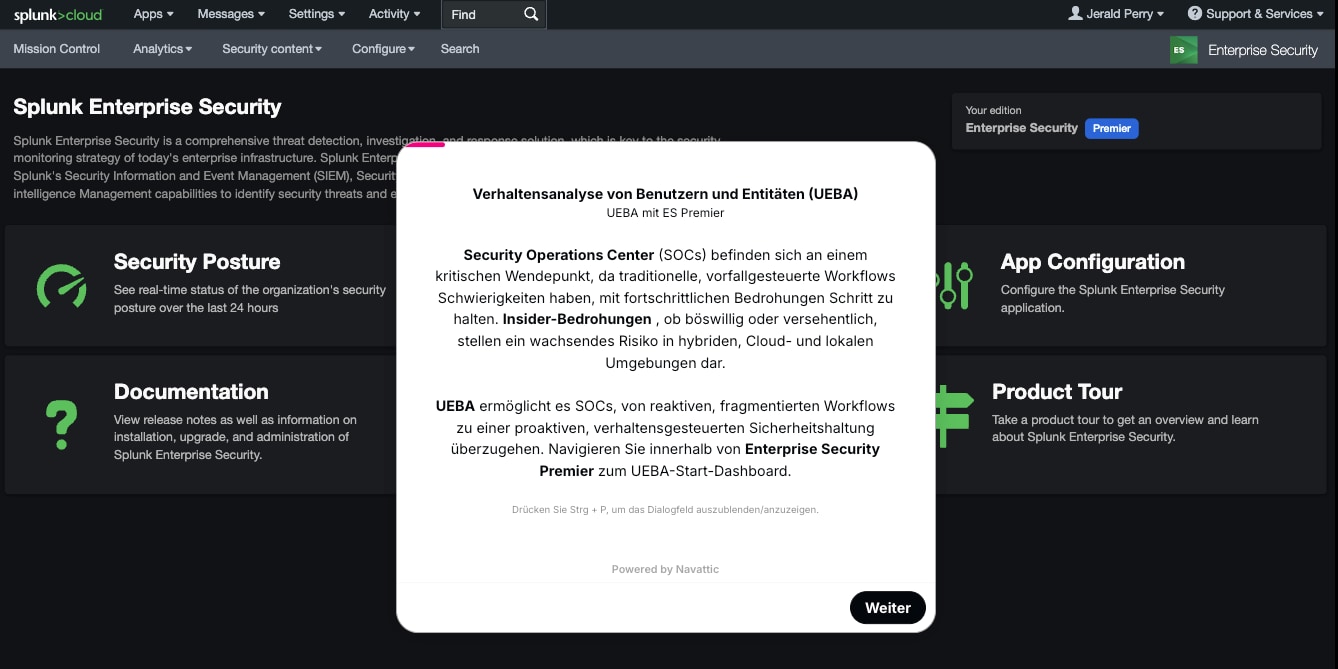
Task: Expand the Analytics menu
Action: click(163, 49)
